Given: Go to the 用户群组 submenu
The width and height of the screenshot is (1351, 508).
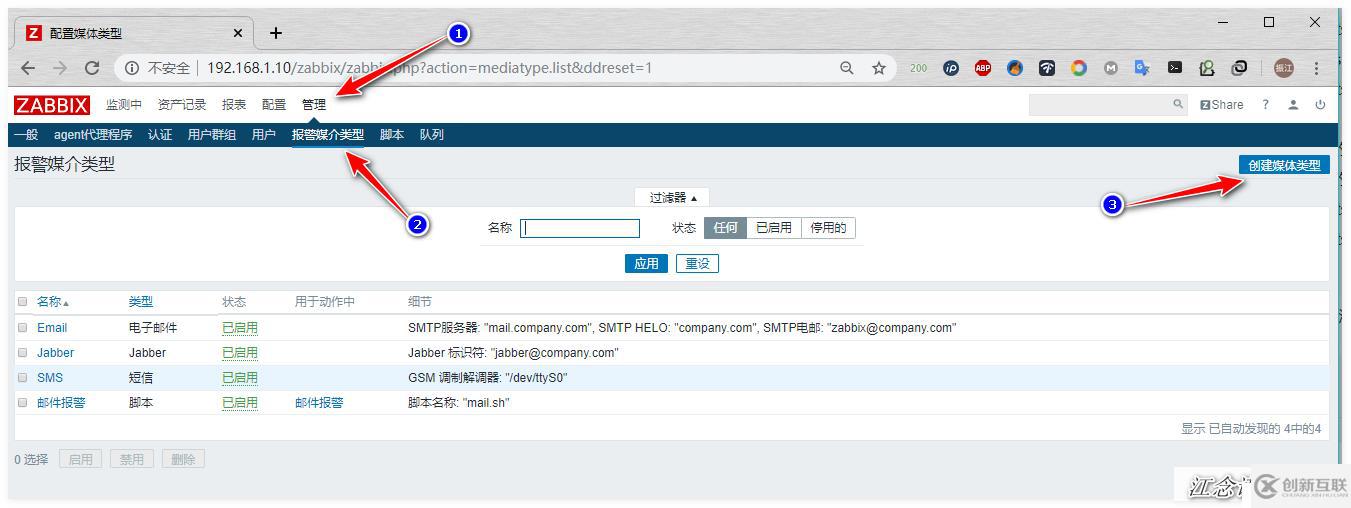Looking at the screenshot, I should click(x=212, y=134).
